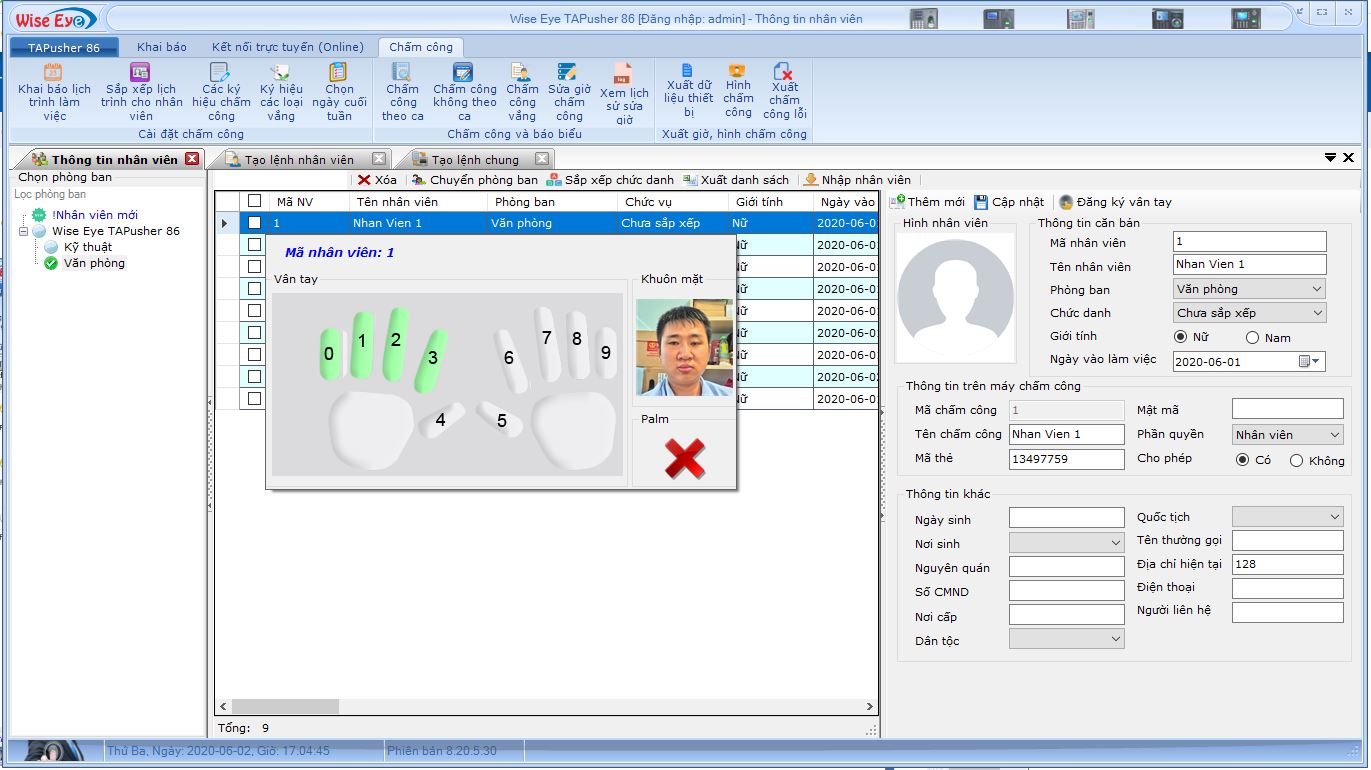Select the Nam gender radio button
Image resolution: width=1371 pixels, height=770 pixels.
pos(1252,338)
